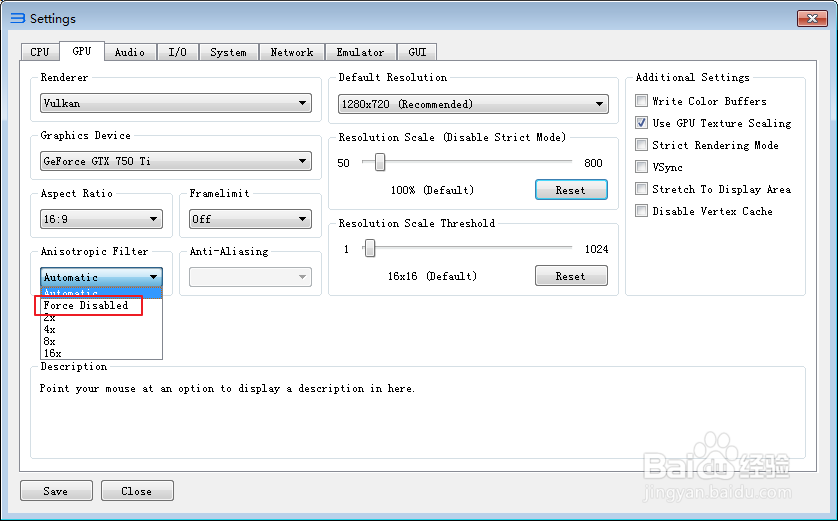The image size is (838, 521).
Task: Tick Stretch To Display Area checkbox
Action: (641, 189)
